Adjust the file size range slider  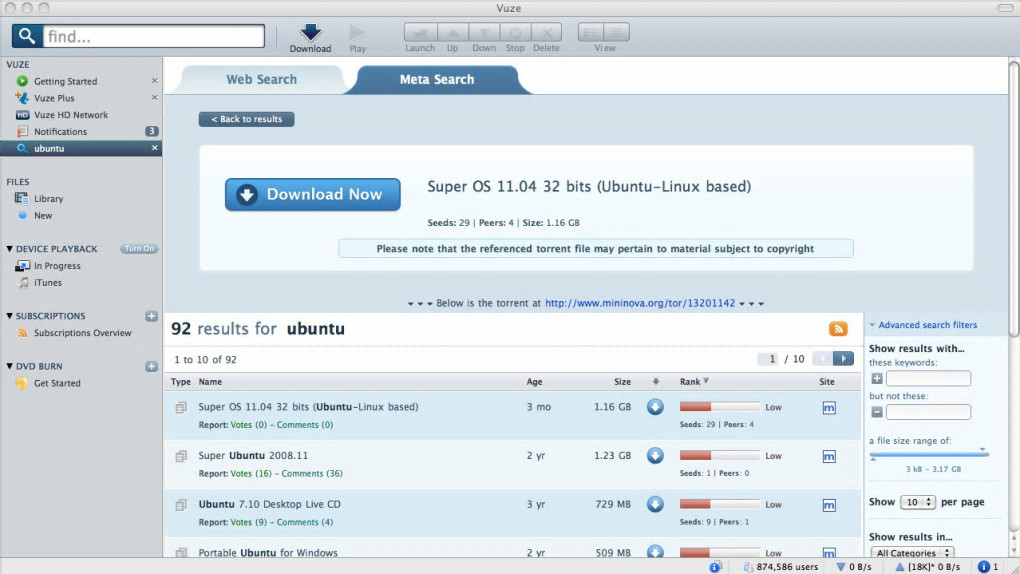click(x=929, y=454)
